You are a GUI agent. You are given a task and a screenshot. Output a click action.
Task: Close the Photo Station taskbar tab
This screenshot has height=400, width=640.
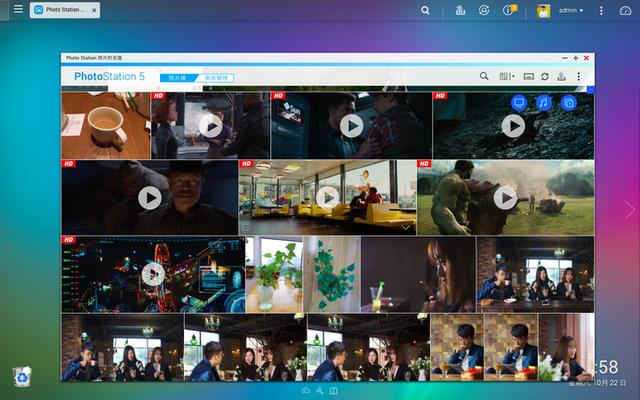94,10
